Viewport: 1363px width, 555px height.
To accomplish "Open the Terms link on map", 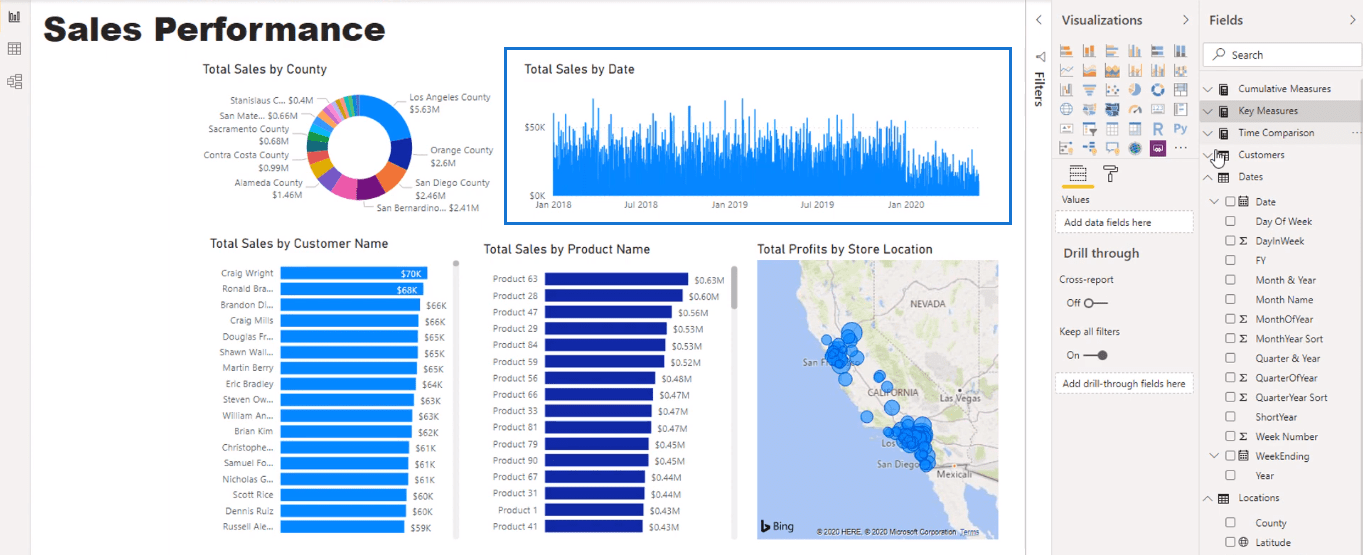I will pos(969,532).
